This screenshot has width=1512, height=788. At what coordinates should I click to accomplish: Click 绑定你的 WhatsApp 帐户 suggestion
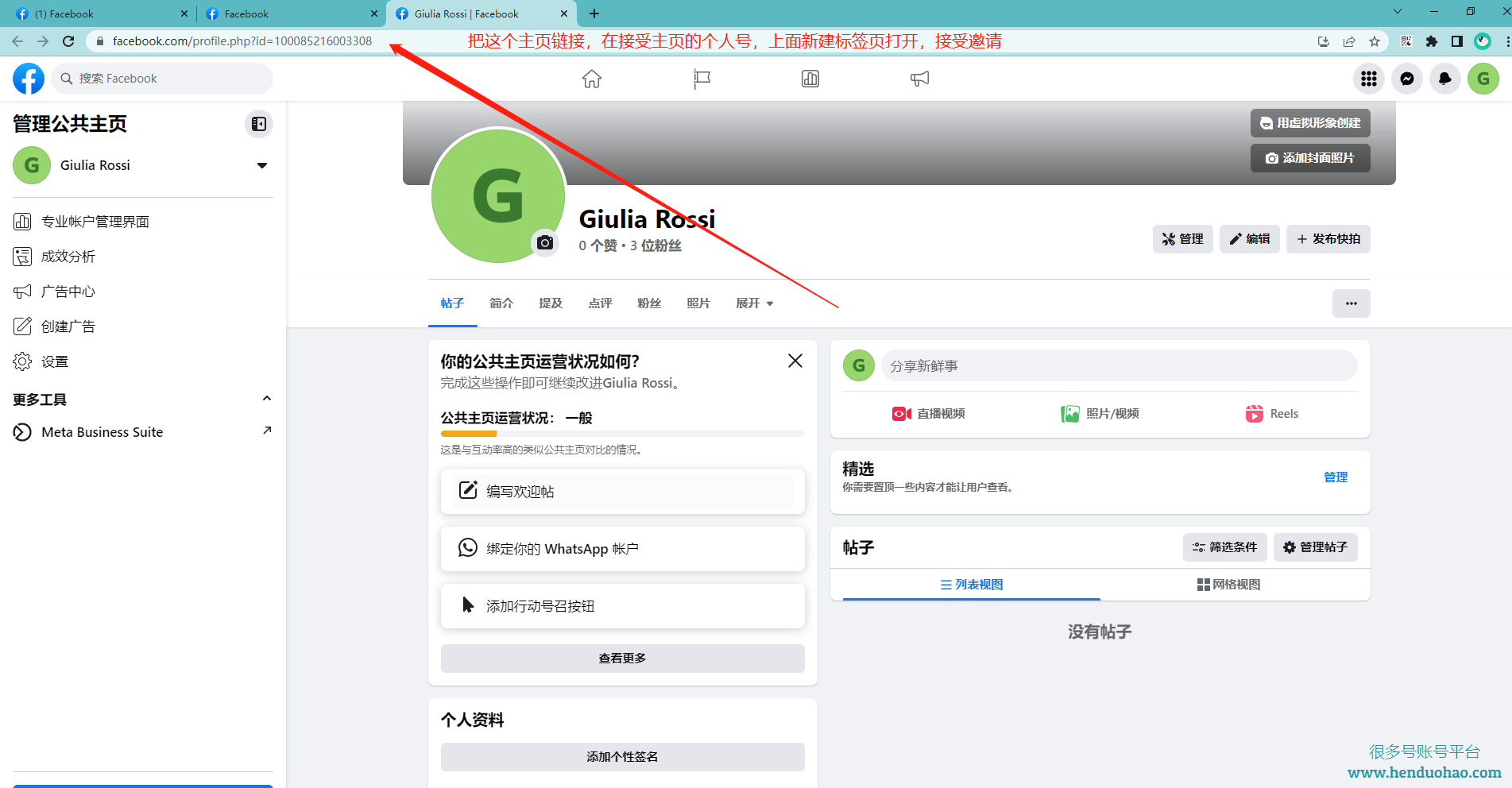[623, 549]
